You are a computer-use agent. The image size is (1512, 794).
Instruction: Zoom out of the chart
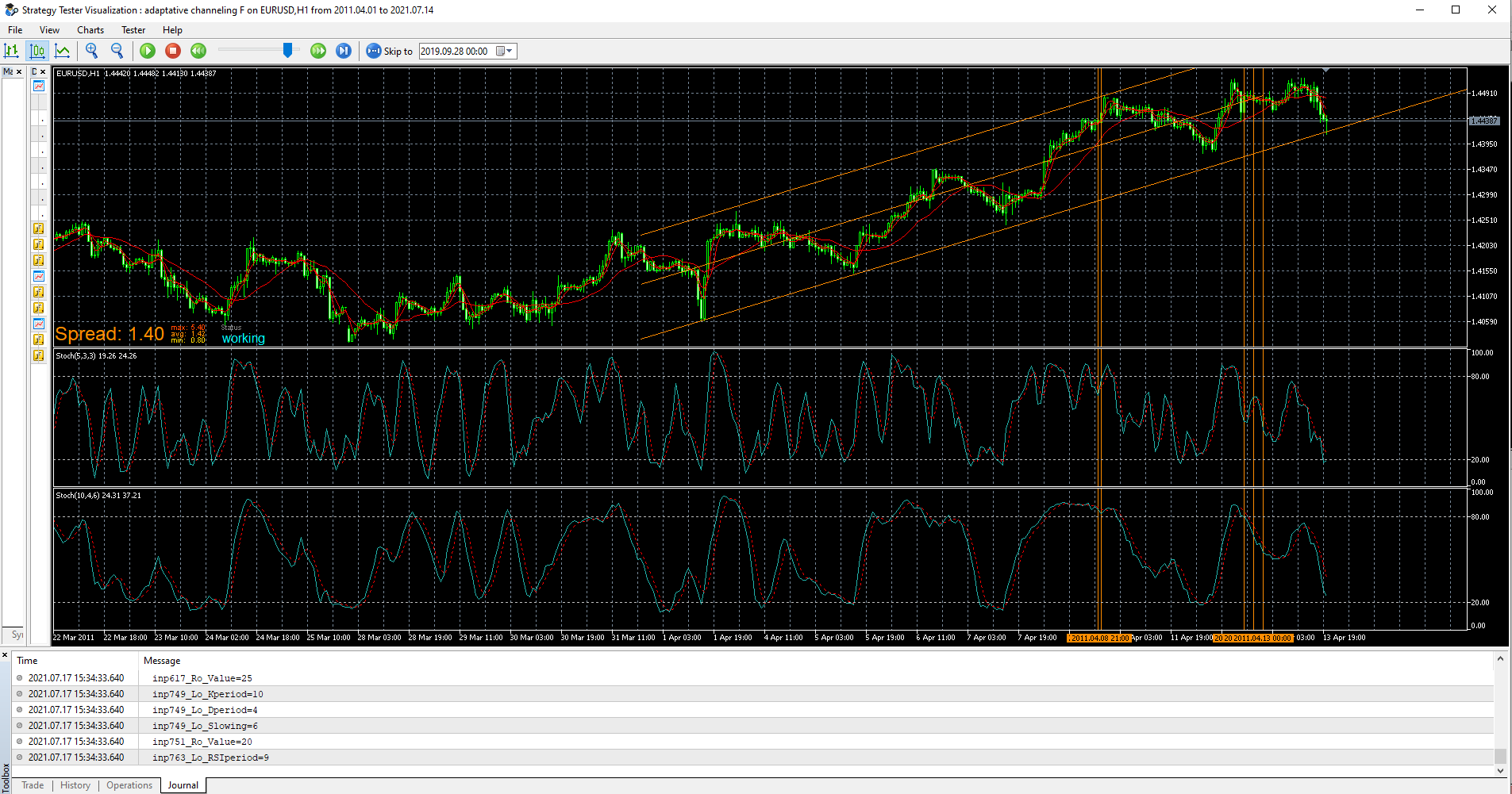tap(117, 51)
